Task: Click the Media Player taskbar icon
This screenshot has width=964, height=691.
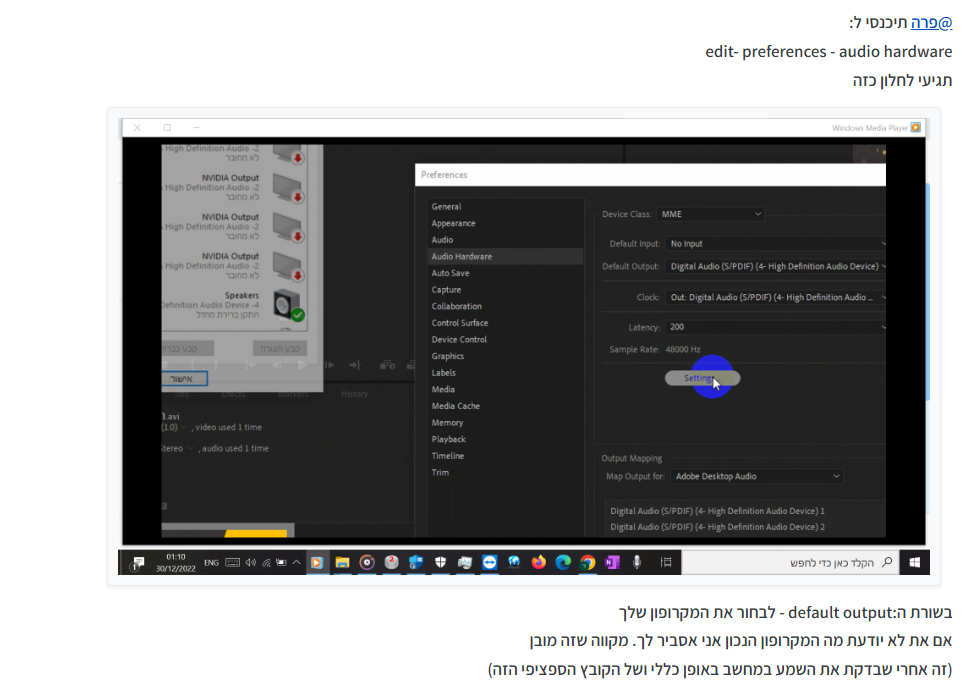Action: pyautogui.click(x=317, y=562)
